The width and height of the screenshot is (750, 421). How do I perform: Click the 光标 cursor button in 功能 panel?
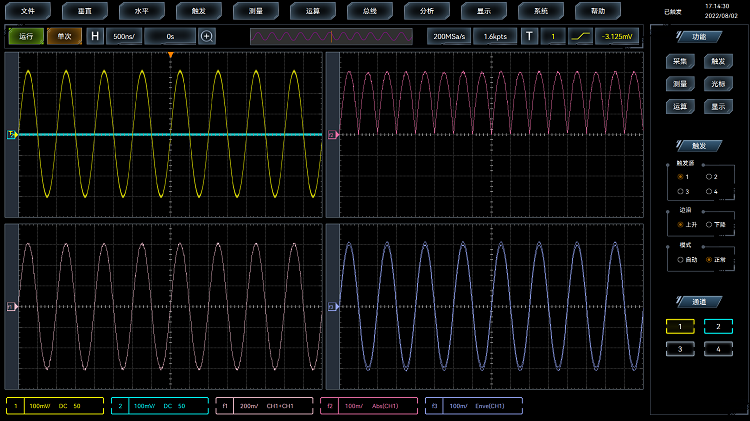[x=717, y=84]
